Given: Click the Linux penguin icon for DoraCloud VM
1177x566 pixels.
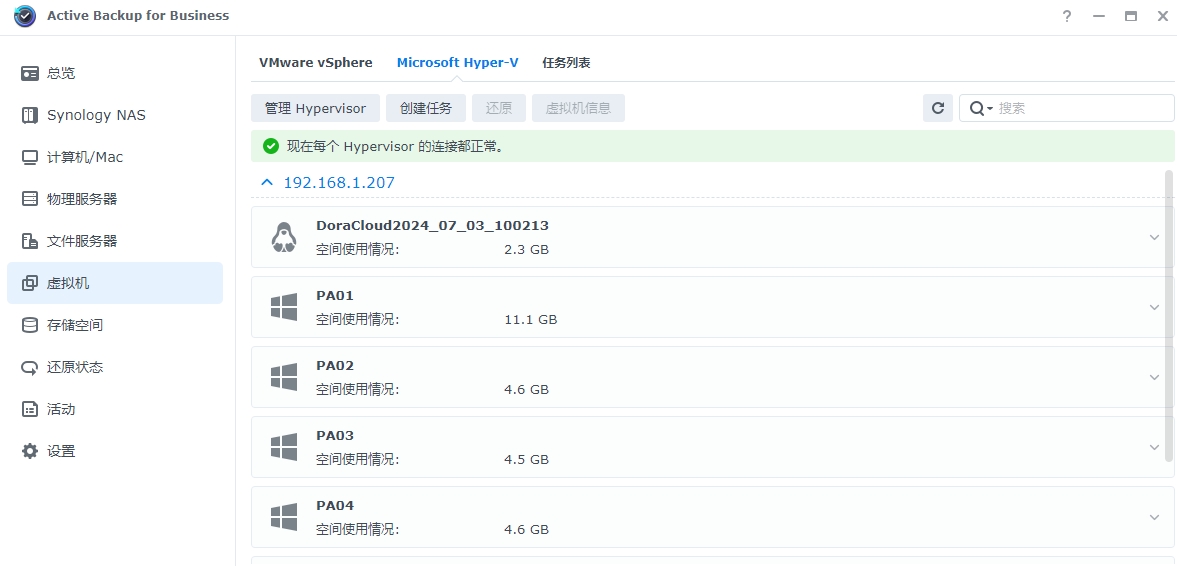Looking at the screenshot, I should (x=284, y=237).
